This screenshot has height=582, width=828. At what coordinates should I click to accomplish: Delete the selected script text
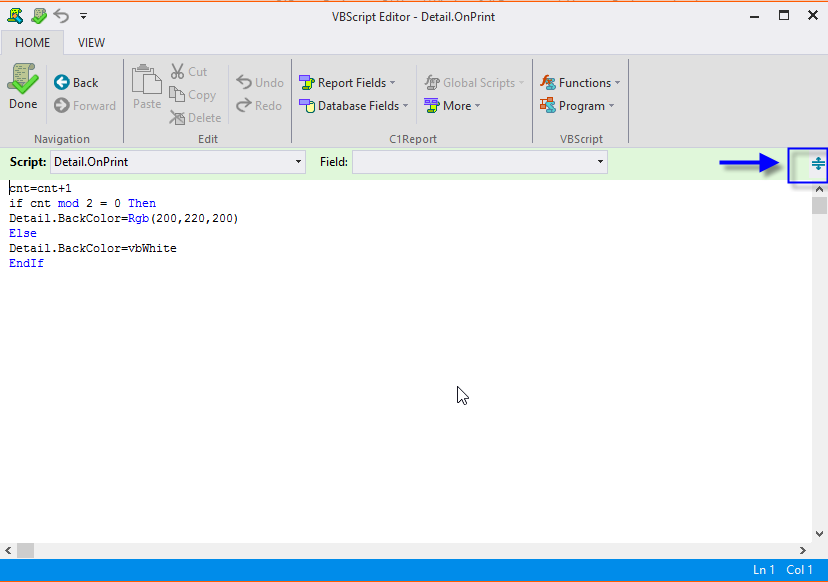[x=195, y=118]
